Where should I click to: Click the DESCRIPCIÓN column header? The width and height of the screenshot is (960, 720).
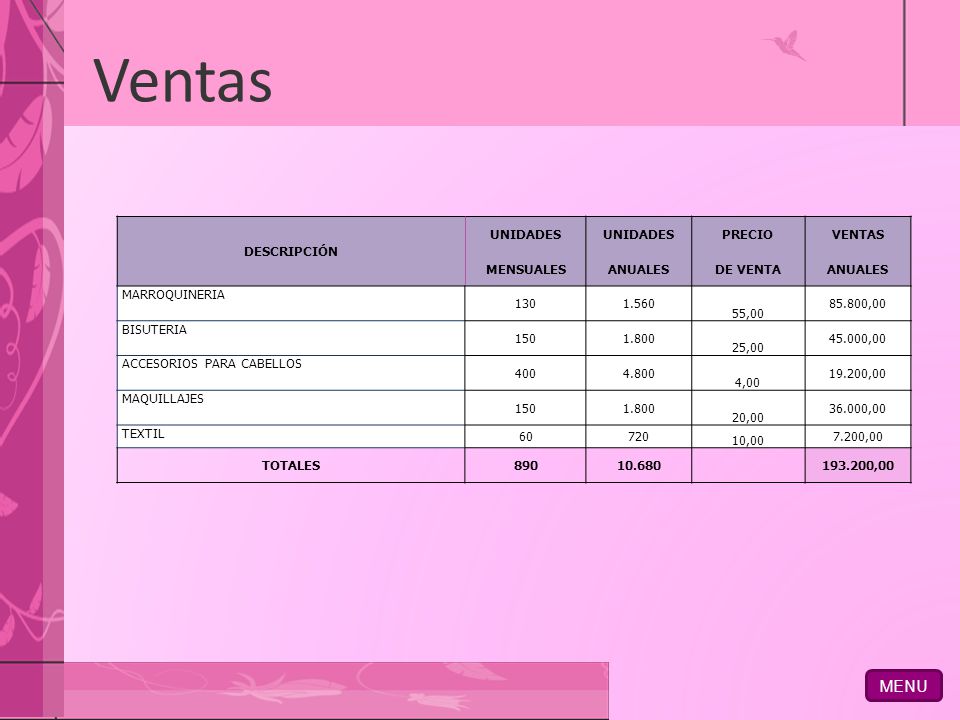[291, 251]
